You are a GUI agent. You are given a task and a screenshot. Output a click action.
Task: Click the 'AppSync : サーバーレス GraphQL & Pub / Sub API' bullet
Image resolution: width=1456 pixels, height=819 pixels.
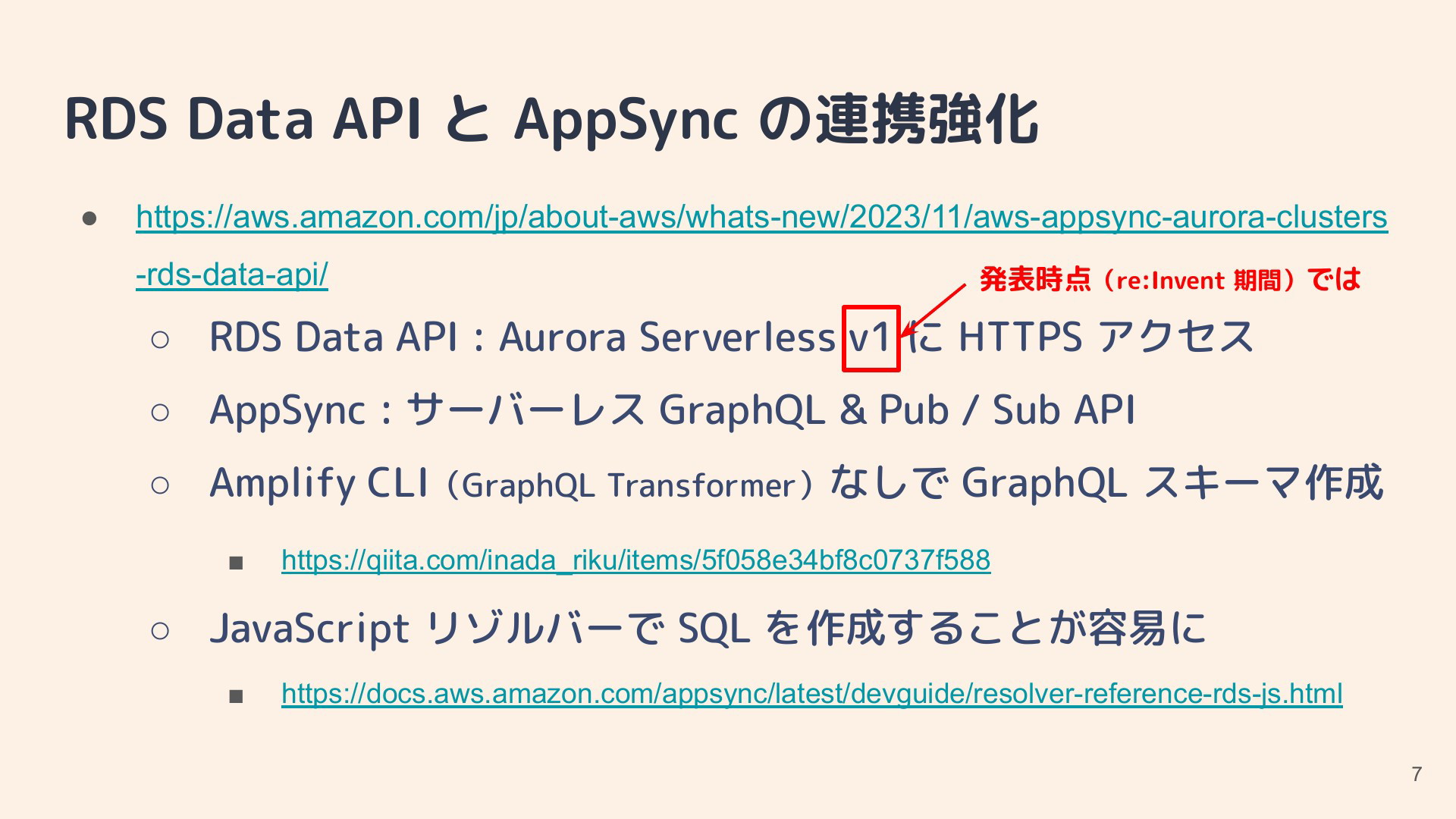click(x=672, y=410)
